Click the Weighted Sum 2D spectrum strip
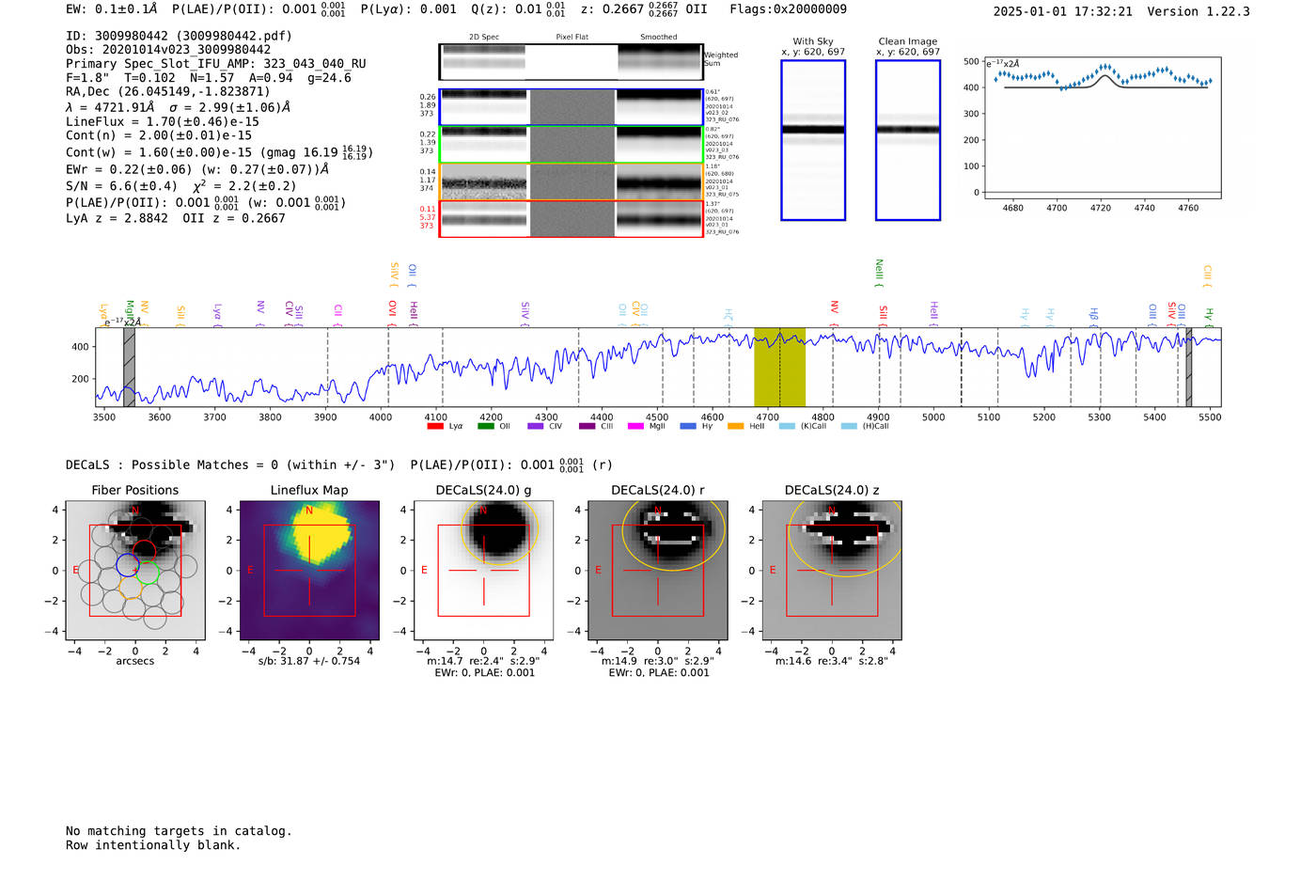 (x=571, y=61)
